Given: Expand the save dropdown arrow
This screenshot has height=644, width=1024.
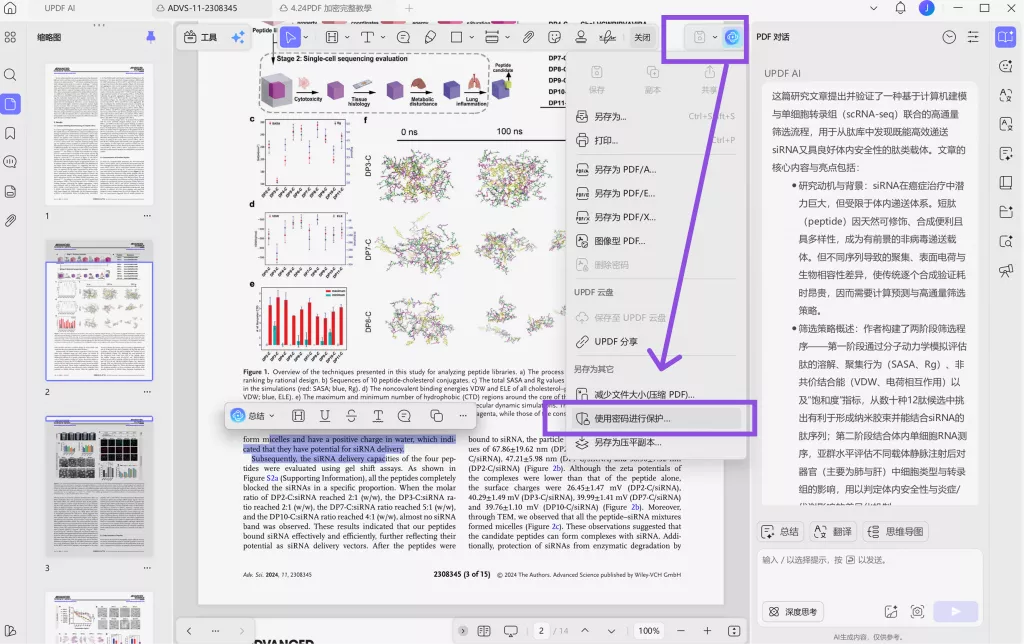Looking at the screenshot, I should 715,37.
